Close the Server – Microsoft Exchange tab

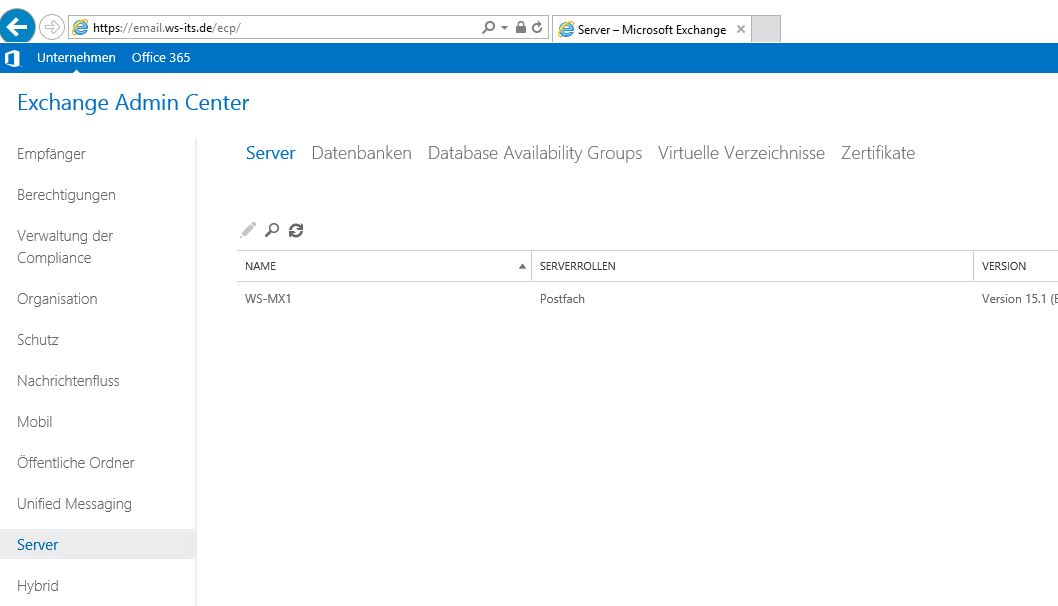tap(741, 29)
